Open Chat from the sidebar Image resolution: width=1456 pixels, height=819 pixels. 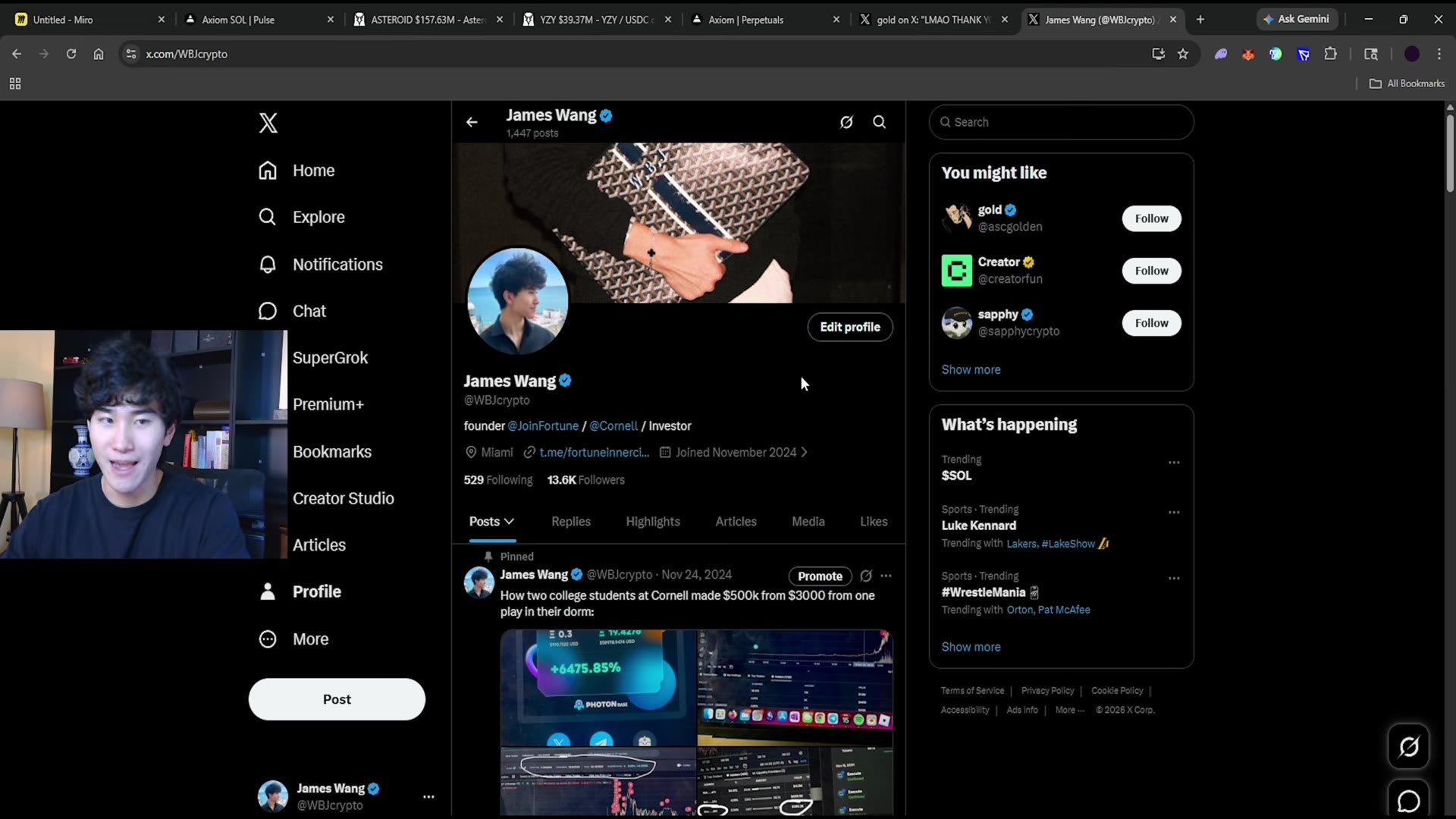tap(292, 311)
